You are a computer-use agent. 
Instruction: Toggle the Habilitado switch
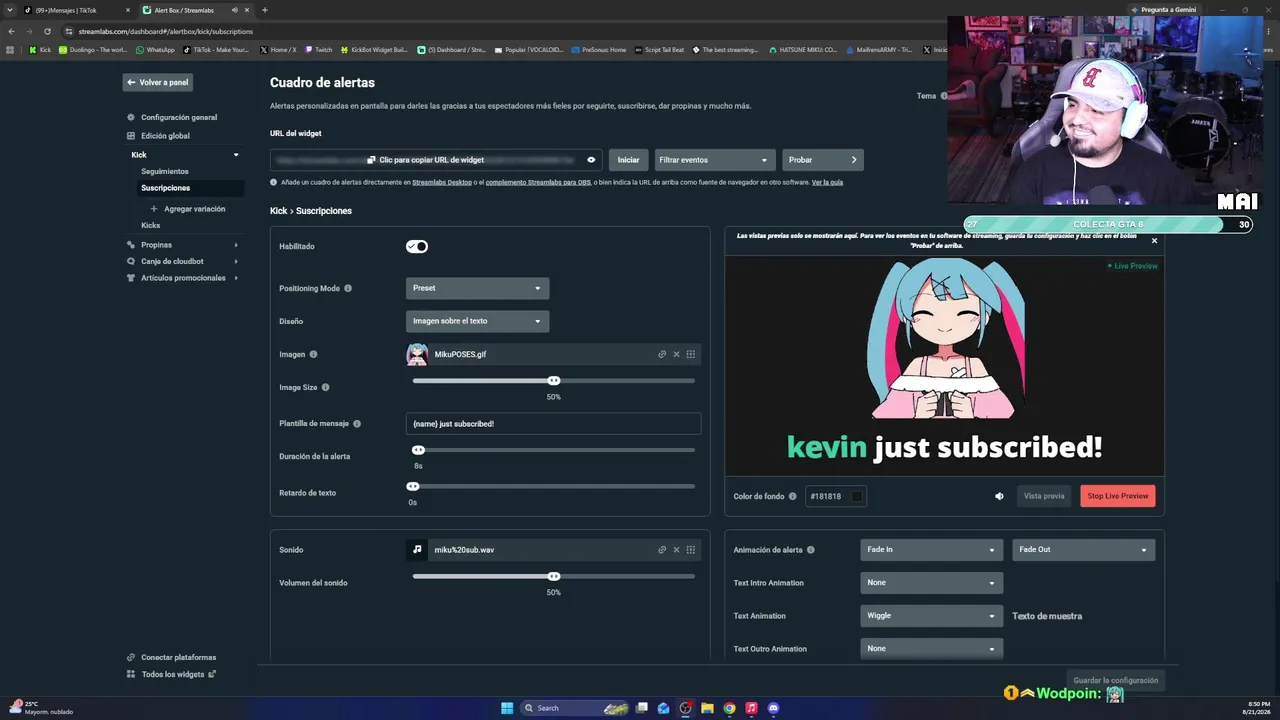[x=417, y=246]
